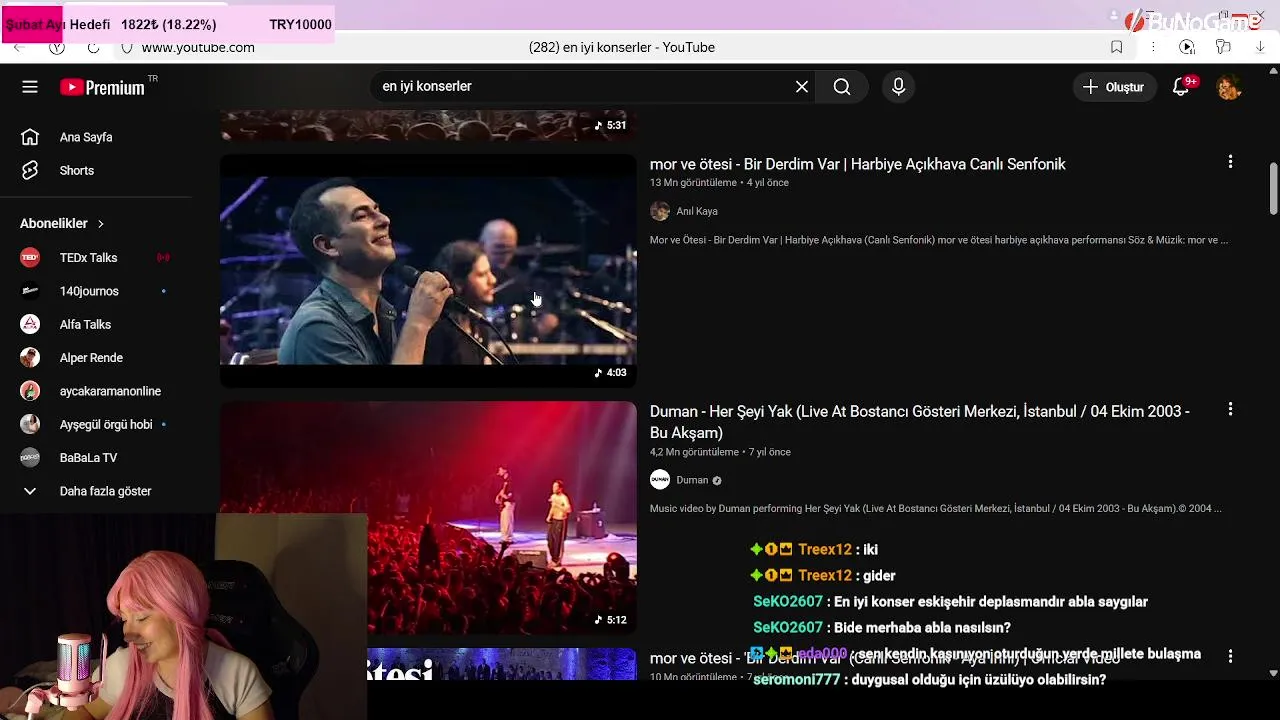
Task: Click the magnifier search button
Action: pyautogui.click(x=842, y=87)
